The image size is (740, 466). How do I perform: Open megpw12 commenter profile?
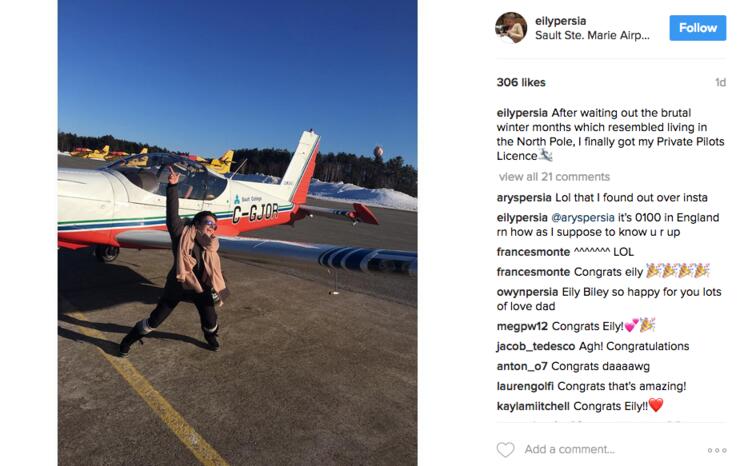(522, 326)
